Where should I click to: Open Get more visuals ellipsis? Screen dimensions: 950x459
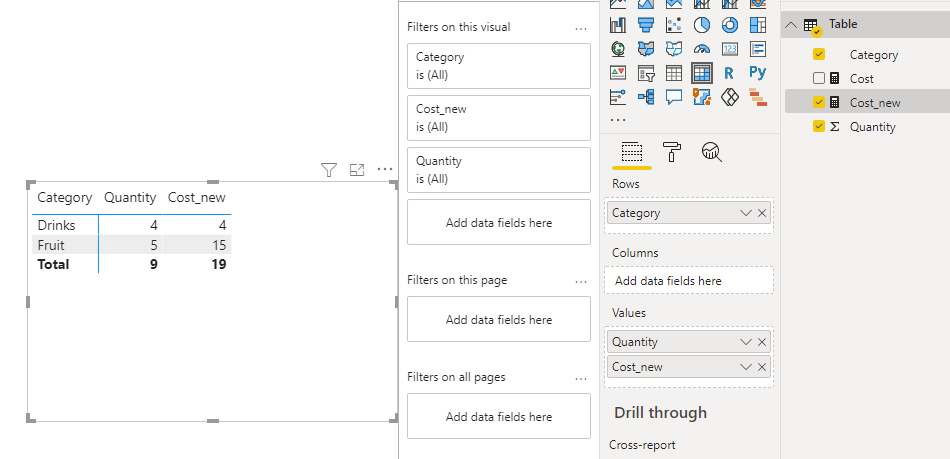[x=618, y=120]
